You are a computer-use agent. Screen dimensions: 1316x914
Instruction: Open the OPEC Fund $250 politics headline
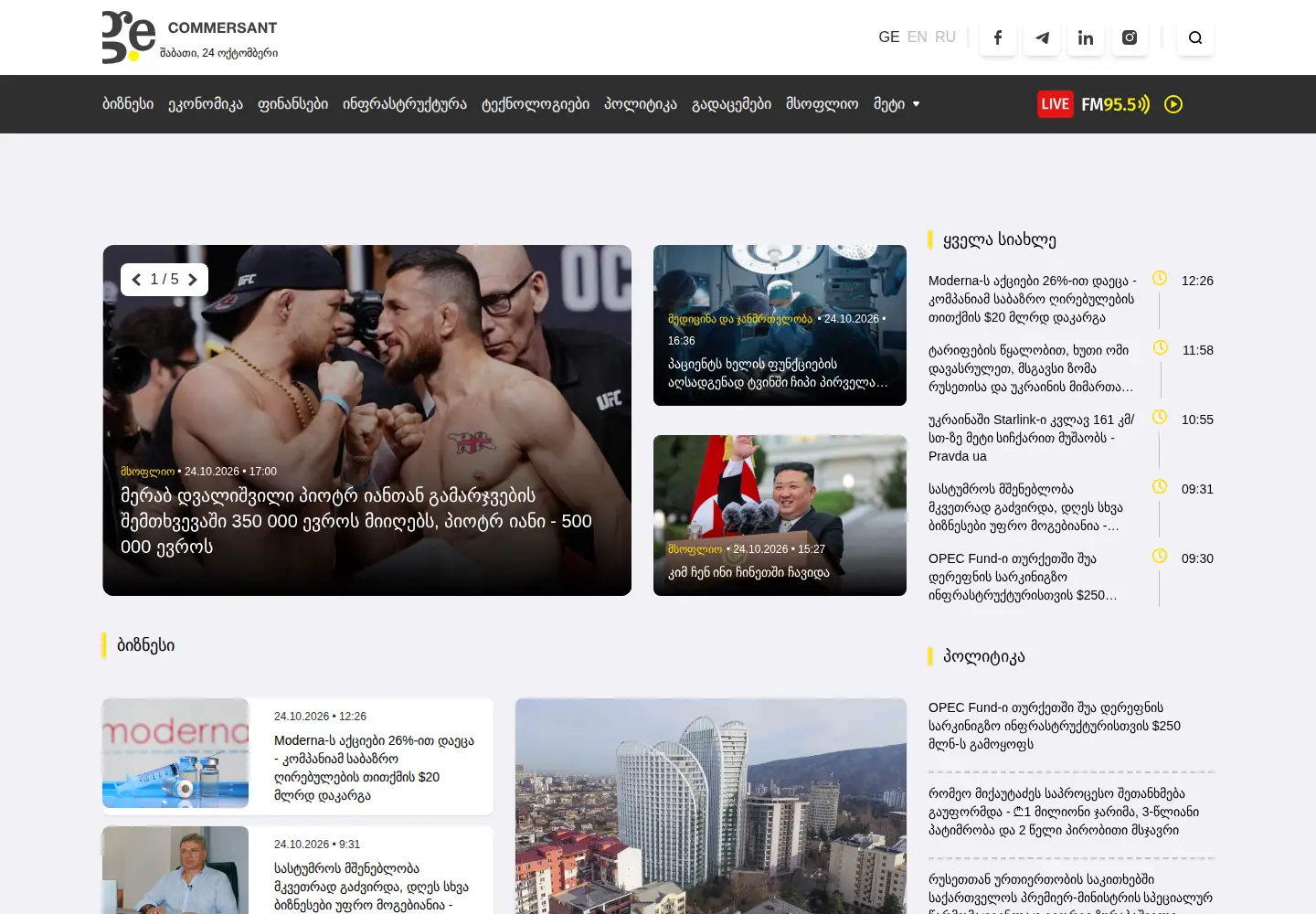(x=1055, y=726)
